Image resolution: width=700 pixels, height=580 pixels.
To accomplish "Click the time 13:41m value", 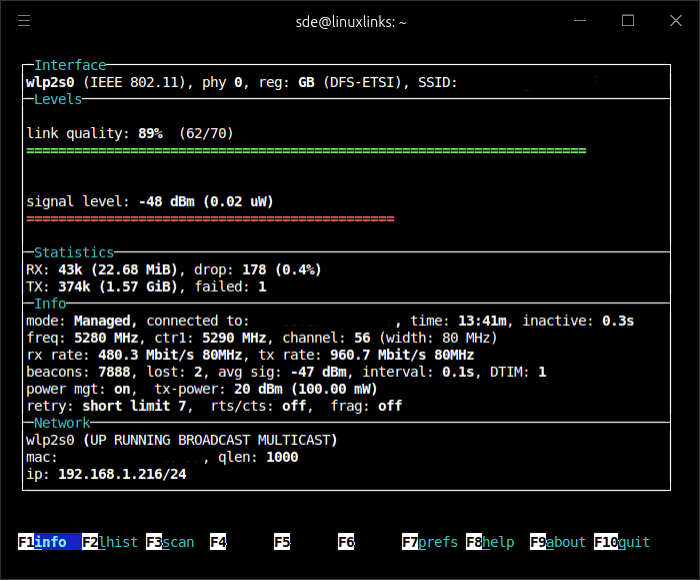I will (482, 321).
